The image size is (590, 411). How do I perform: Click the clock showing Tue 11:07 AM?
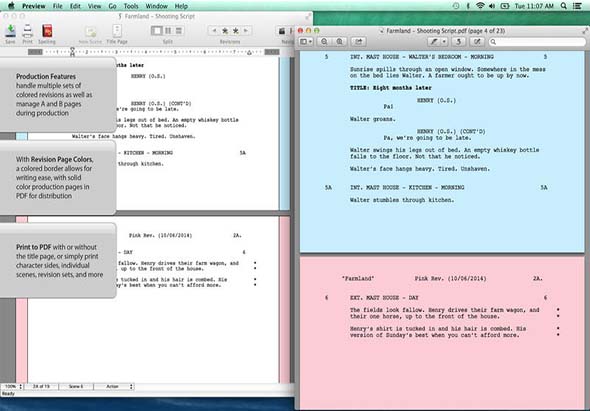(x=534, y=6)
